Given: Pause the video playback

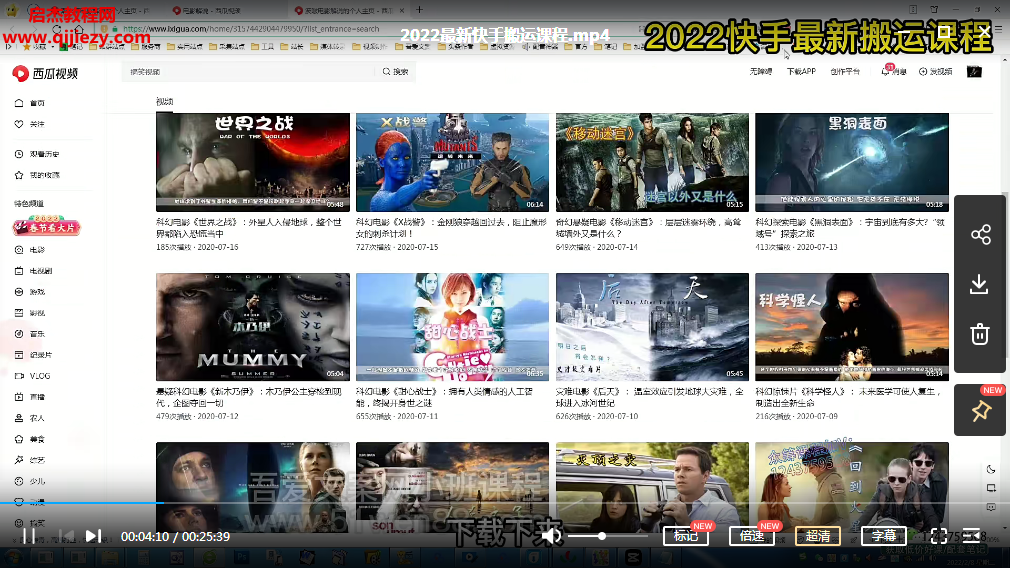Looking at the screenshot, I should [x=29, y=536].
